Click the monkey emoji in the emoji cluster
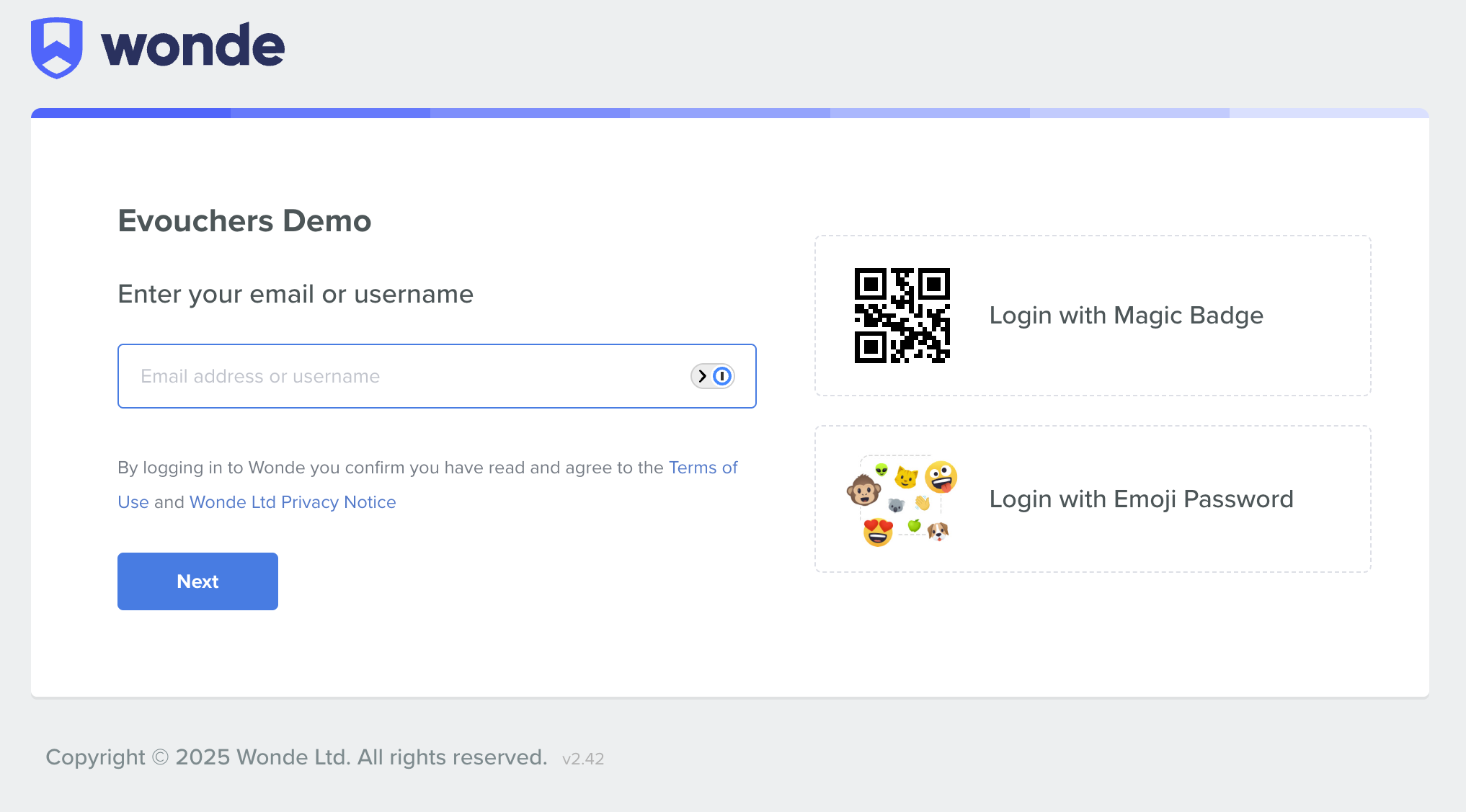1466x812 pixels. [866, 491]
